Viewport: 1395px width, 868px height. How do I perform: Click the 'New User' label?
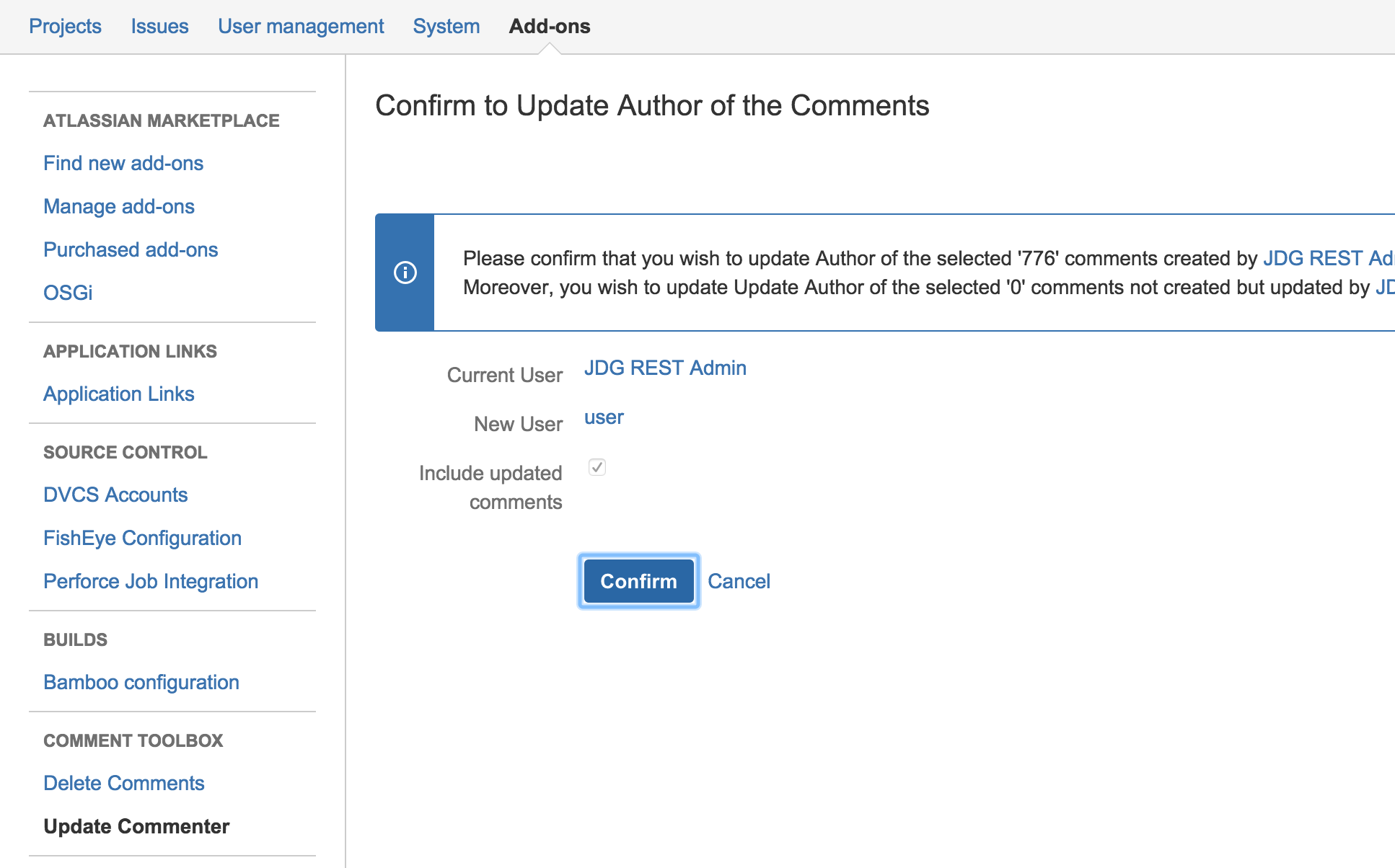point(518,424)
